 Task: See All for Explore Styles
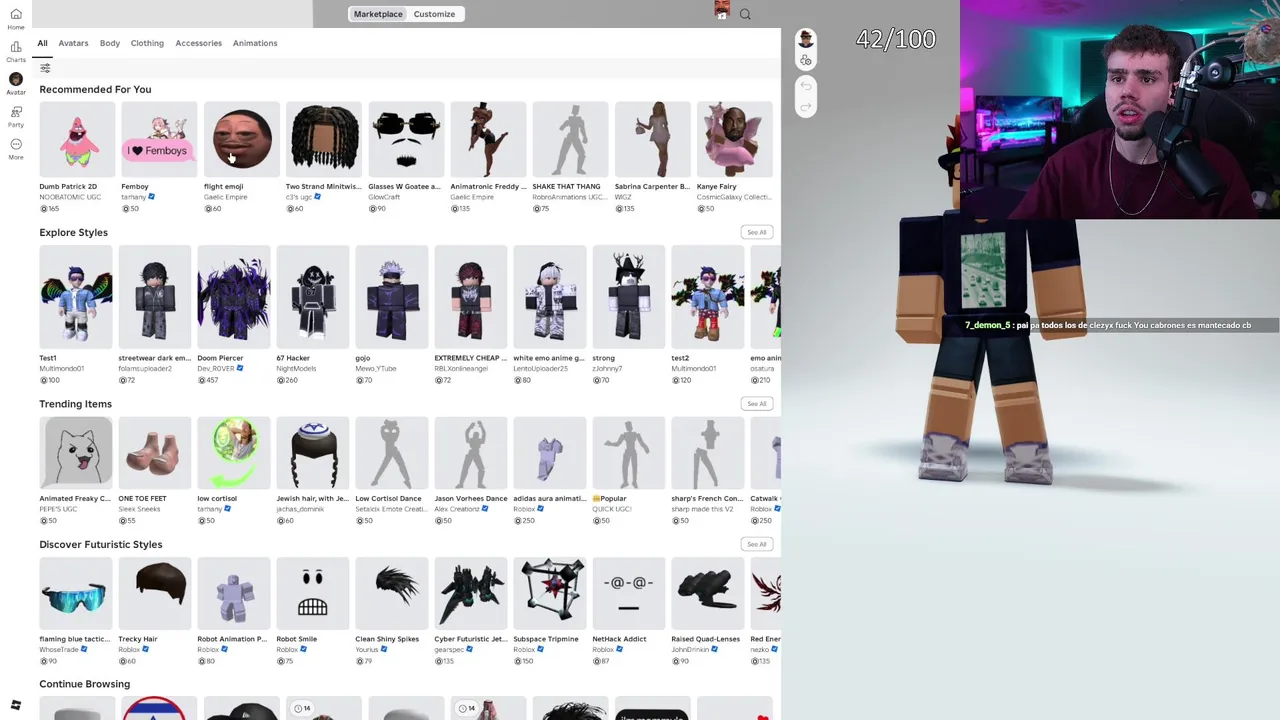pos(756,232)
